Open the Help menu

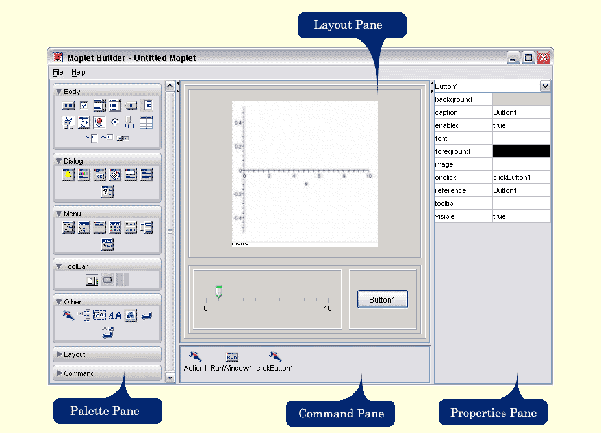click(78, 73)
